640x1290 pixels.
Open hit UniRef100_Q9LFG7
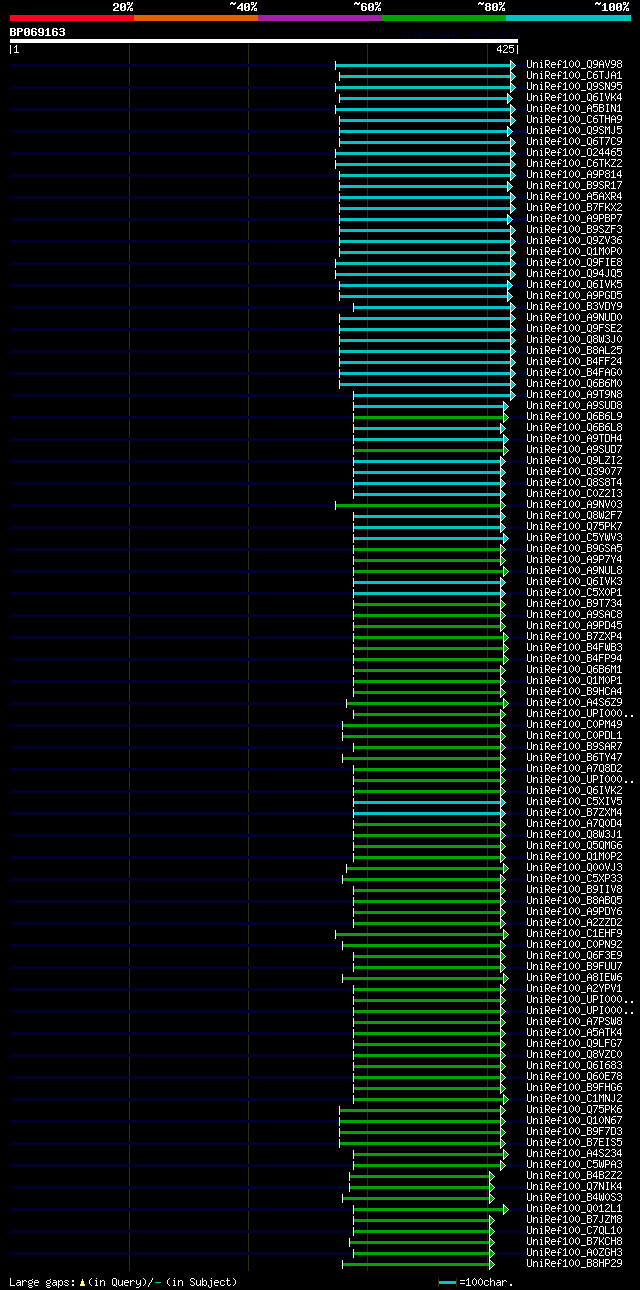[x=574, y=1043]
